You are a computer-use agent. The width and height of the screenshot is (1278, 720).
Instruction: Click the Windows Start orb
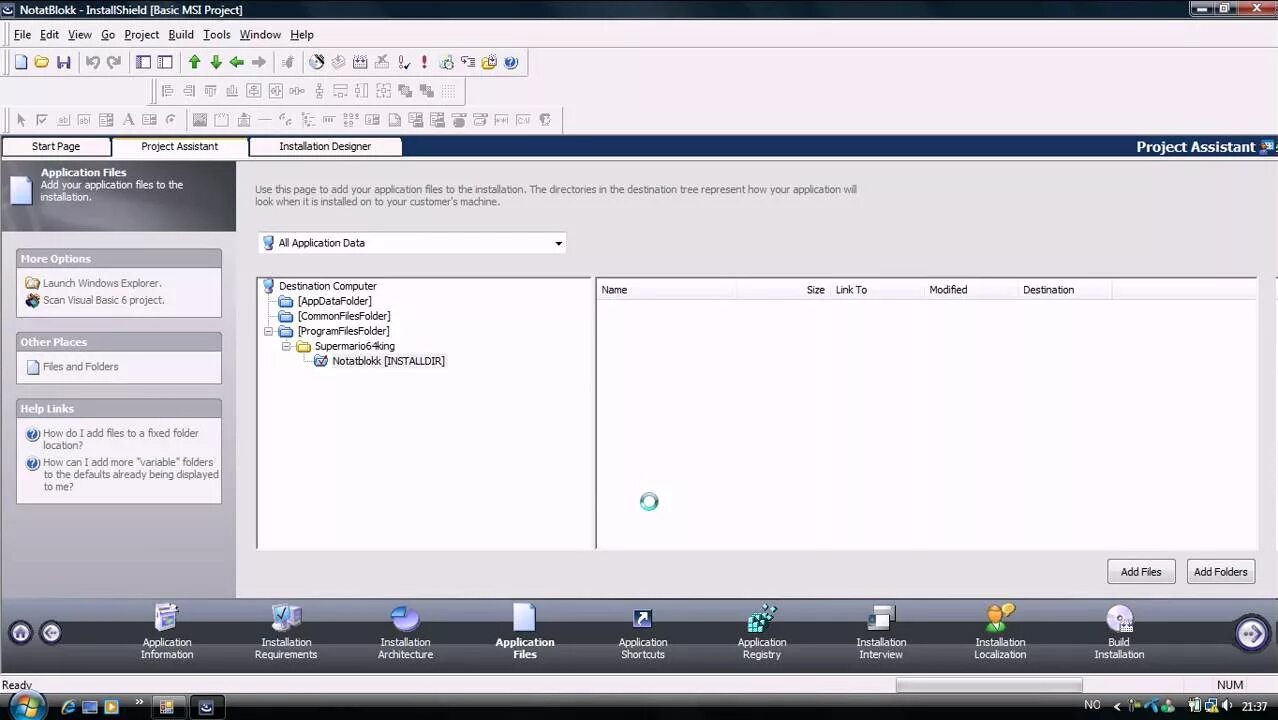[x=26, y=706]
